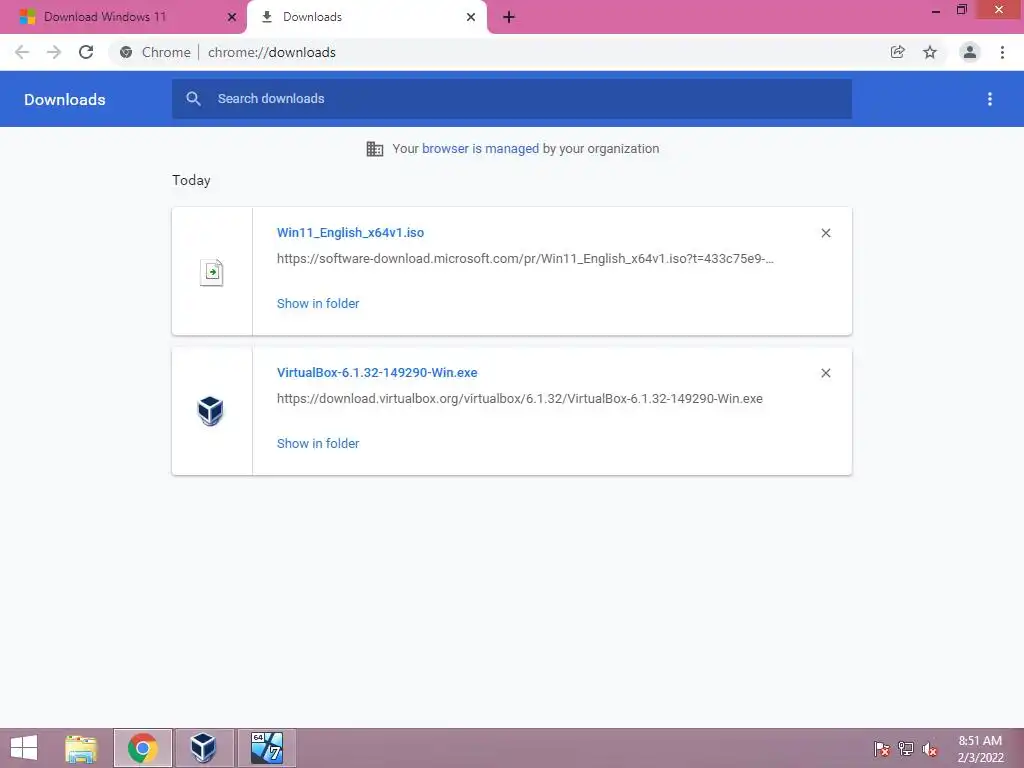Open the Windows Start button
This screenshot has height=768, width=1024.
coord(24,748)
